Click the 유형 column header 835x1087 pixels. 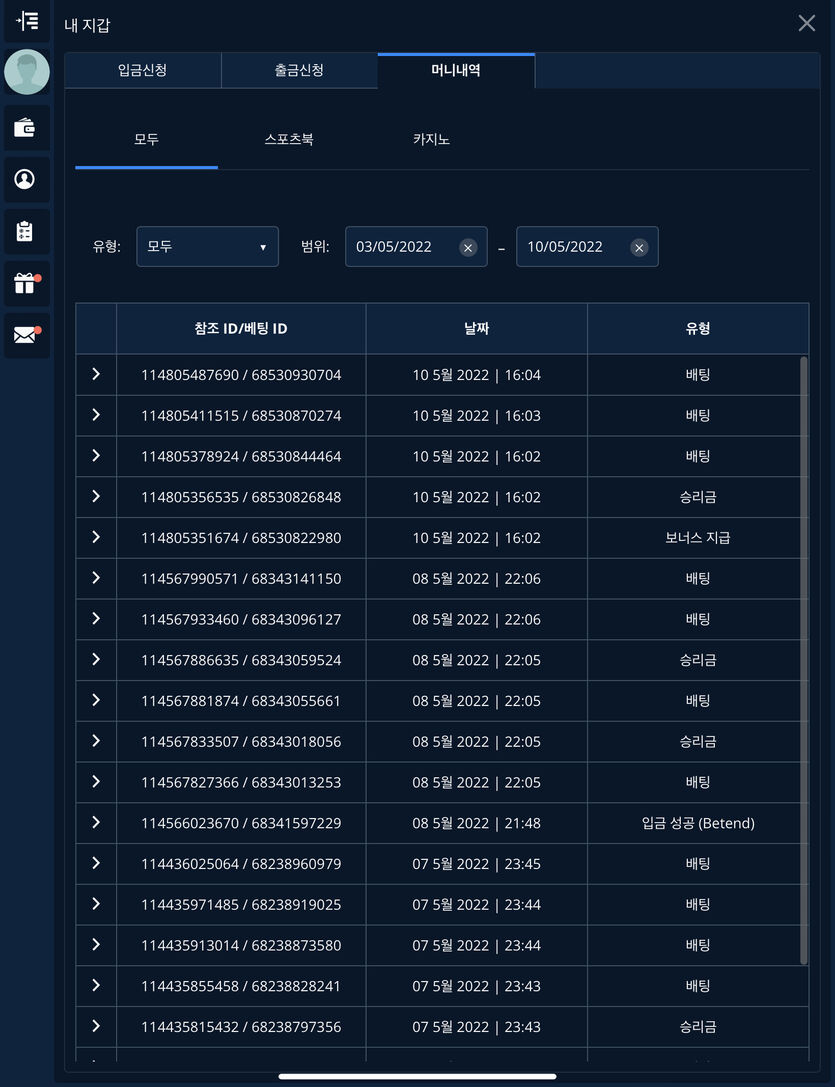click(698, 329)
